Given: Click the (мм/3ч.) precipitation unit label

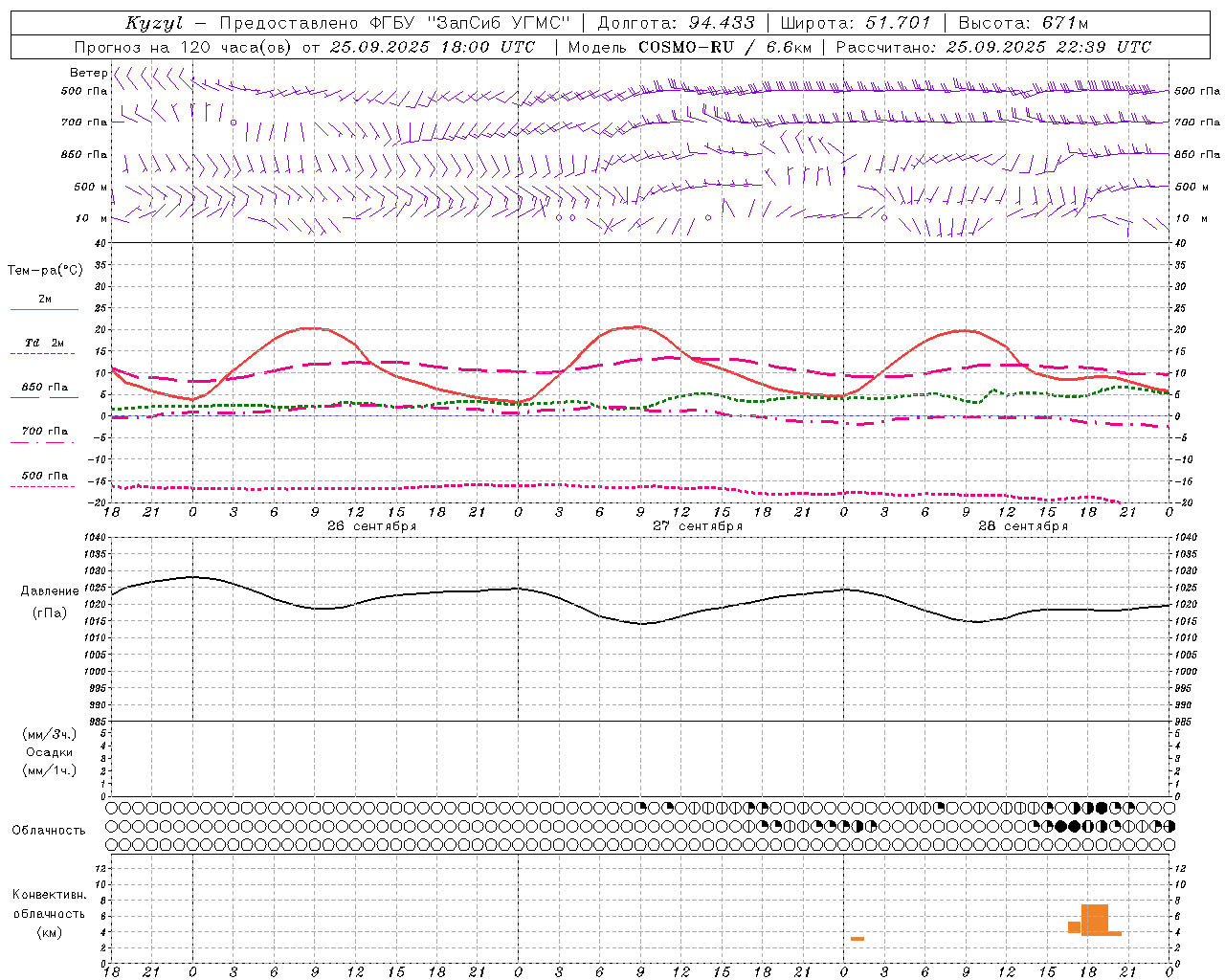Looking at the screenshot, I should pyautogui.click(x=50, y=734).
